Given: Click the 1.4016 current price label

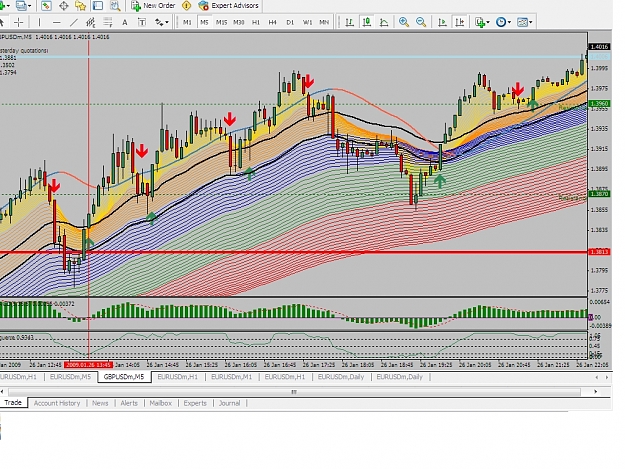Looking at the screenshot, I should 599,47.
